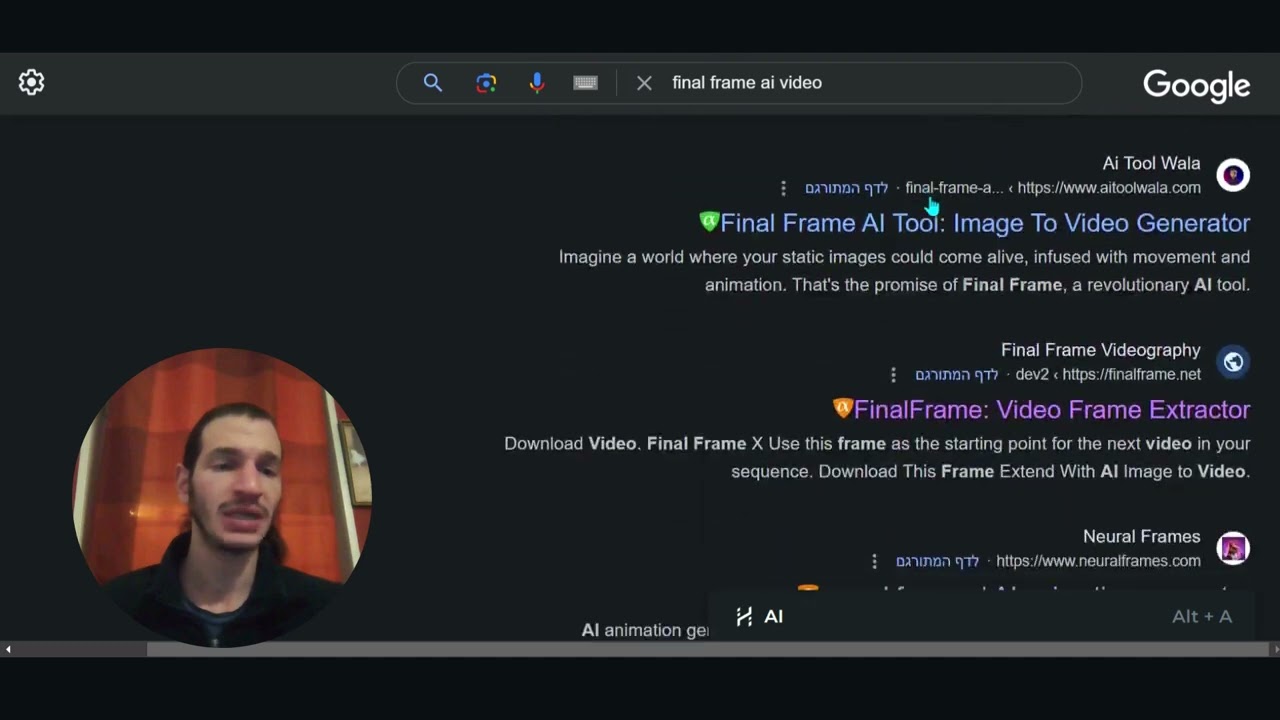The image size is (1280, 720).
Task: Click the https://finalframe.net URL
Action: click(x=1132, y=375)
